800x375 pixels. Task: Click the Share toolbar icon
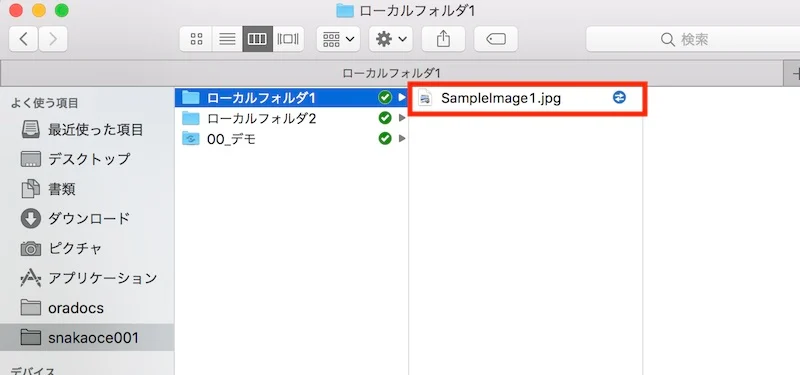443,39
